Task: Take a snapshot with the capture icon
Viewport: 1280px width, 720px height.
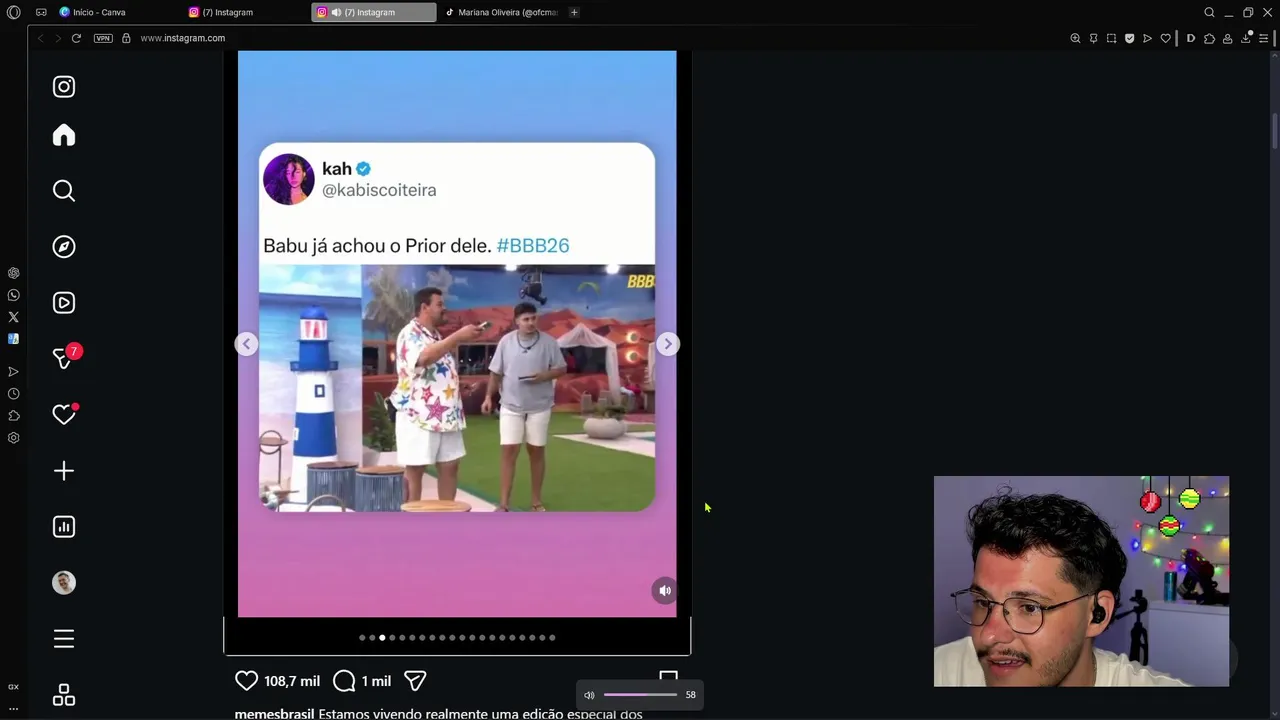Action: [1111, 38]
